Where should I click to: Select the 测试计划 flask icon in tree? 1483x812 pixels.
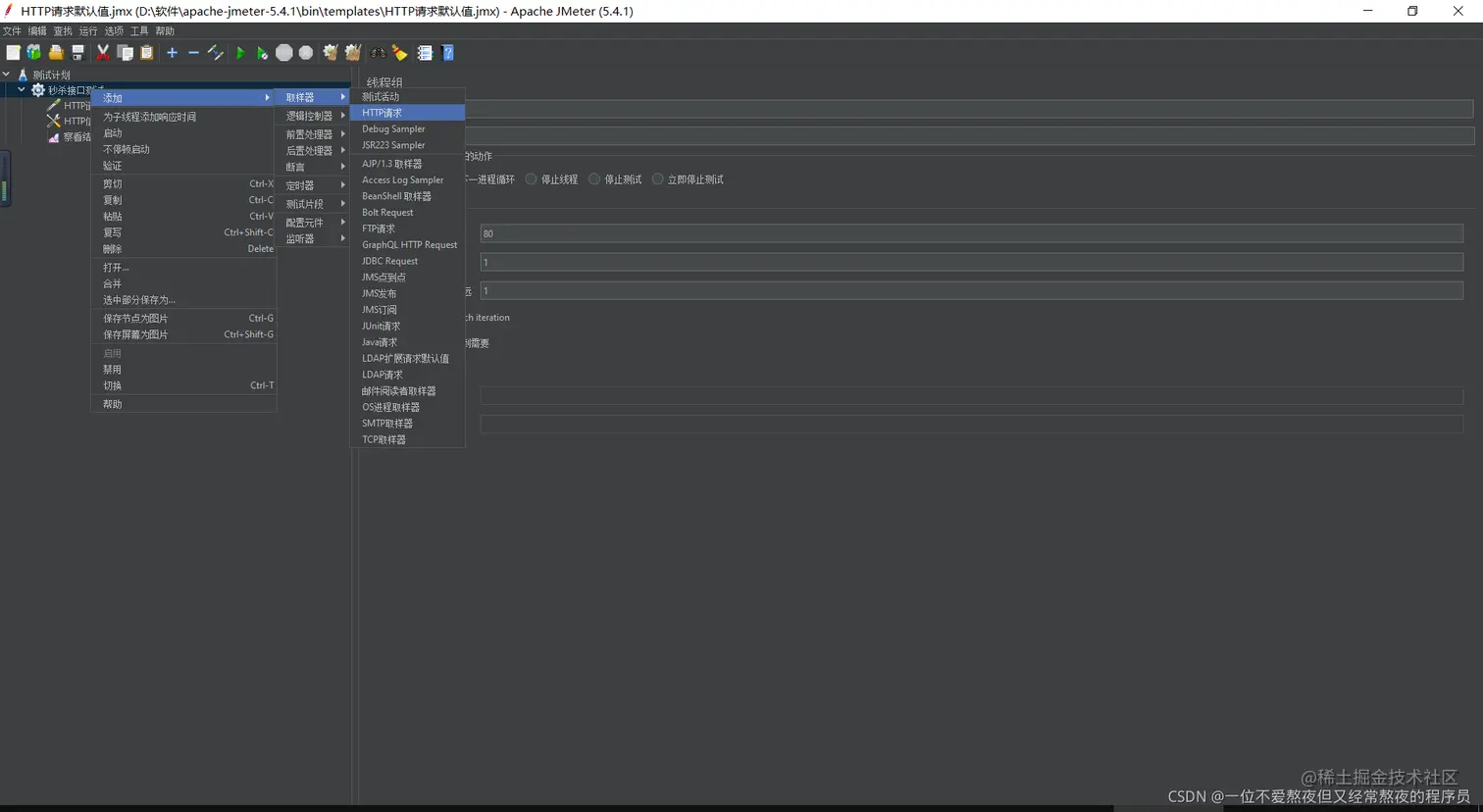[x=23, y=75]
